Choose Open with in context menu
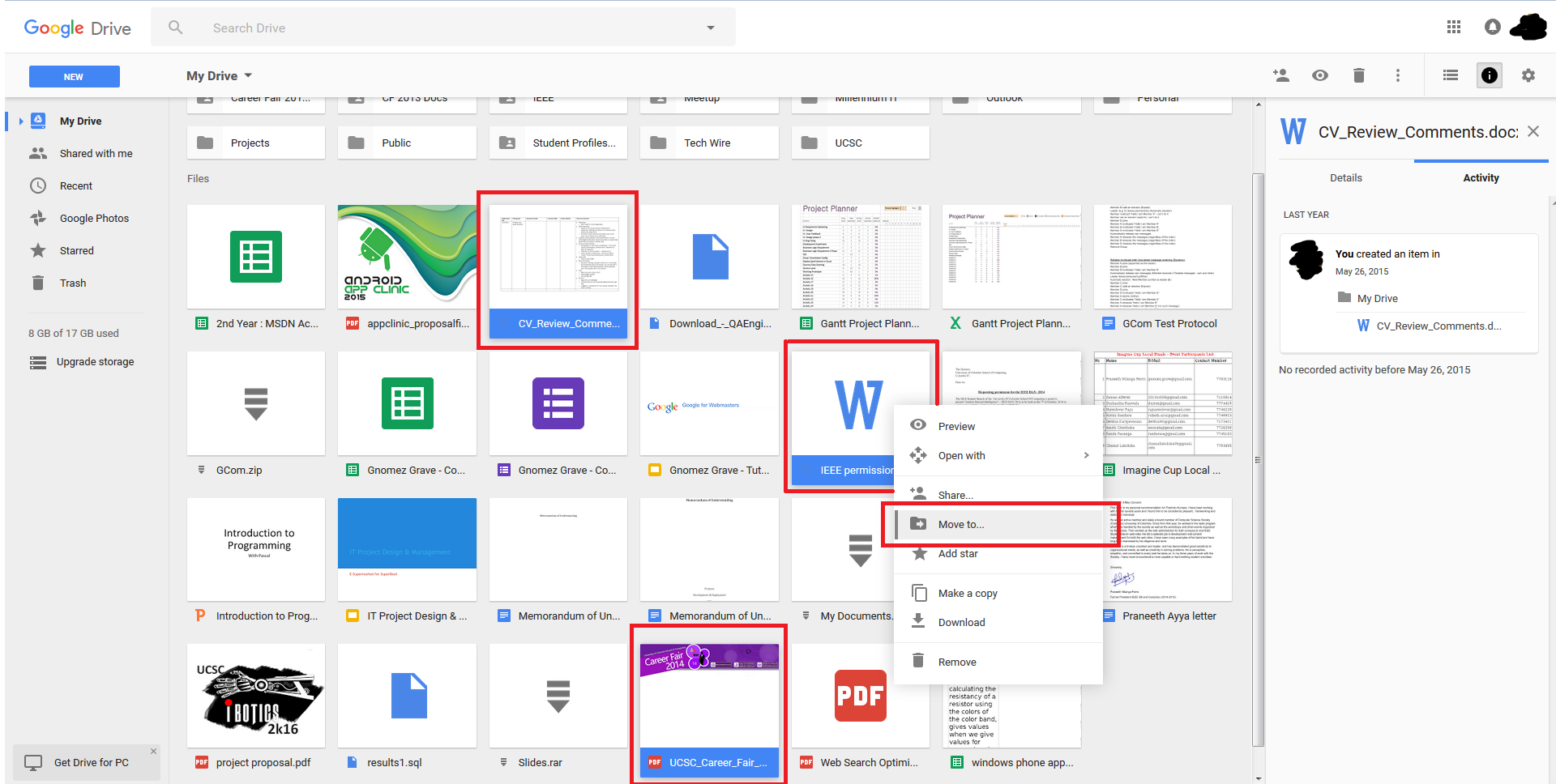 pos(998,455)
